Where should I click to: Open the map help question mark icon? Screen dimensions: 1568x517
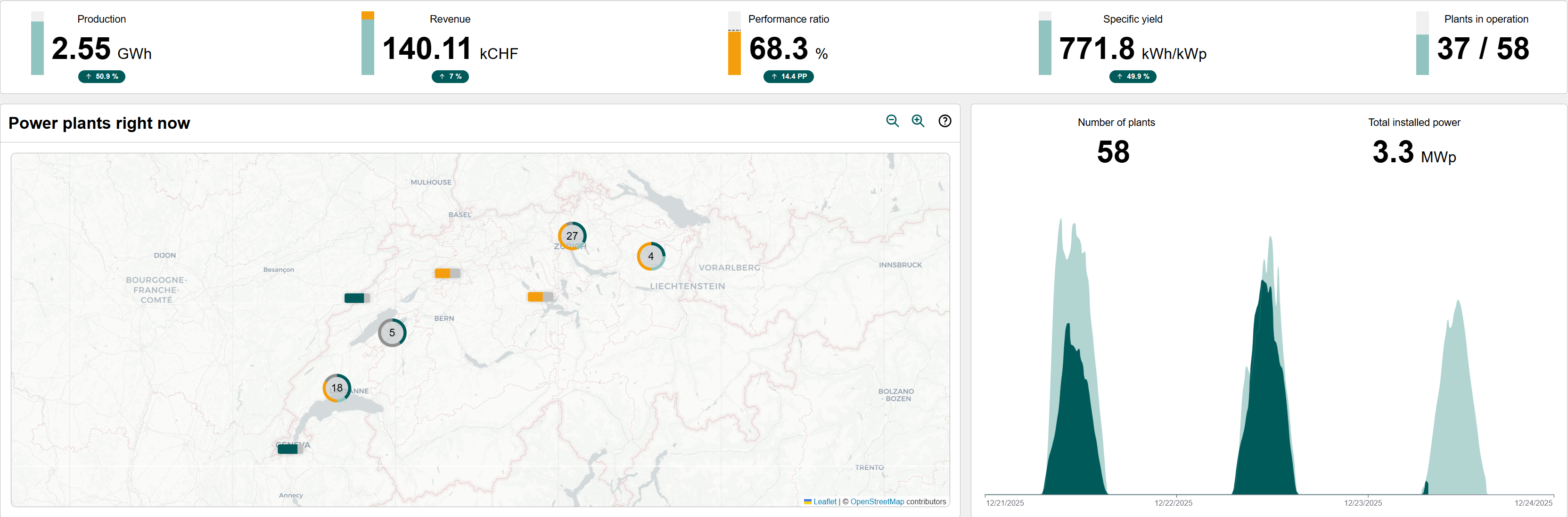[944, 121]
